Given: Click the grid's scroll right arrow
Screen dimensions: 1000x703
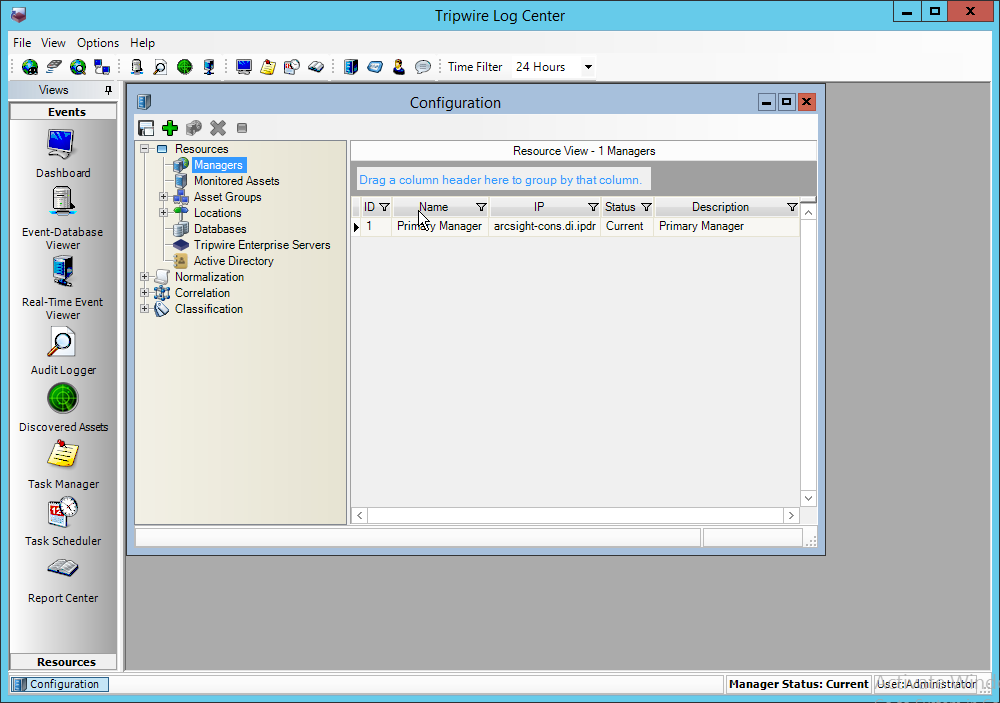Looking at the screenshot, I should [x=791, y=515].
